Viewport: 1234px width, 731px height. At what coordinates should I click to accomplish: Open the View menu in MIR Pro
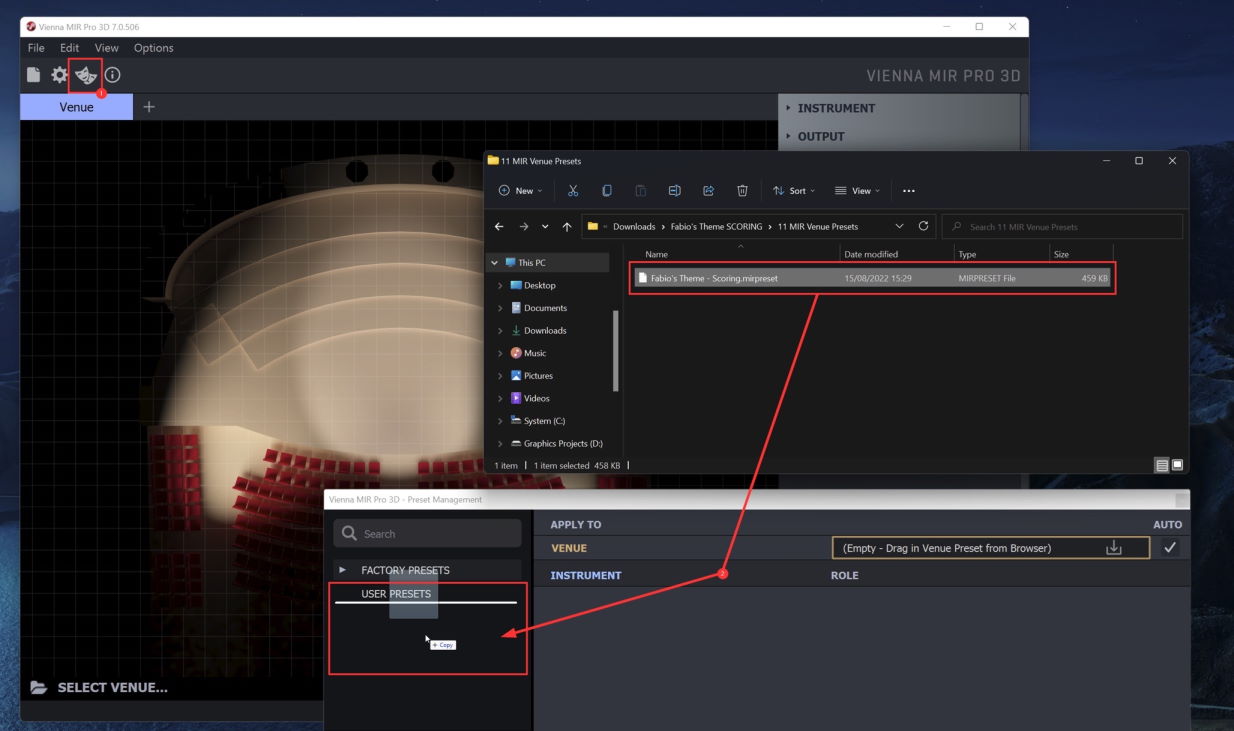[x=106, y=48]
